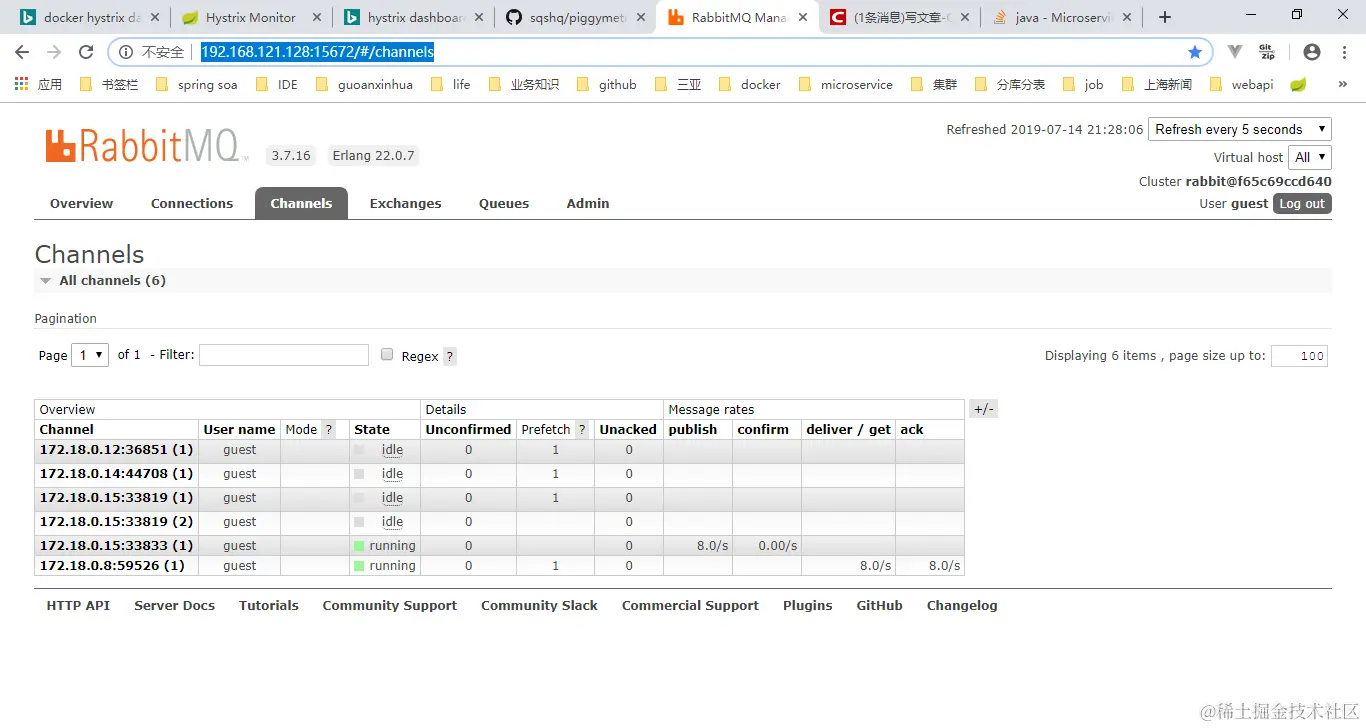The height and width of the screenshot is (728, 1366).
Task: Sort by the Channel column header
Action: tap(67, 430)
